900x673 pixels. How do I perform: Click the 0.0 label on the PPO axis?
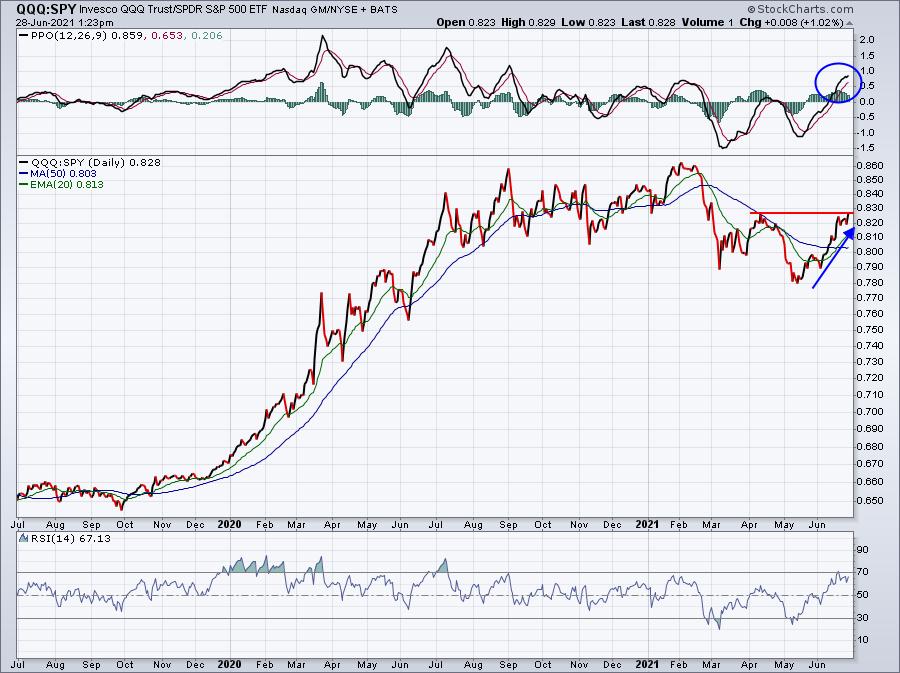[867, 102]
